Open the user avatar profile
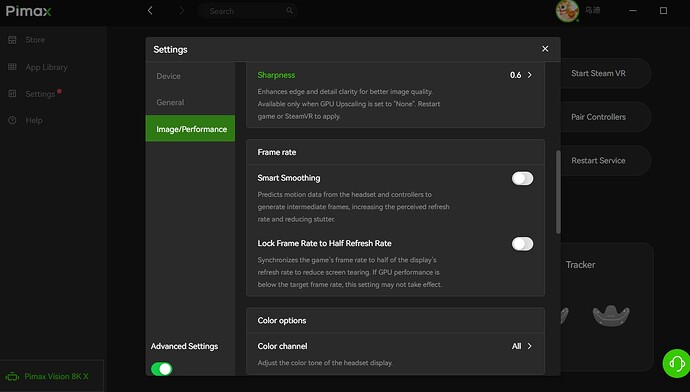The height and width of the screenshot is (392, 690). (567, 11)
